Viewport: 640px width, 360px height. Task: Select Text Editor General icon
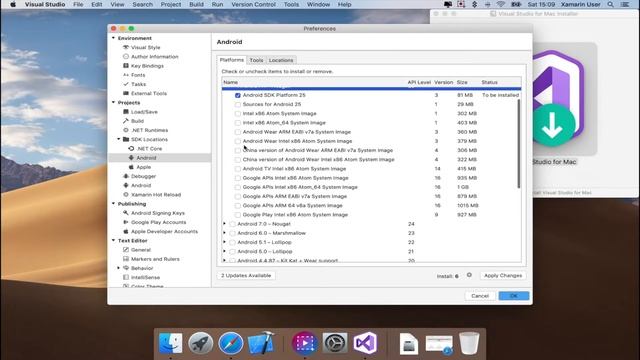126,250
